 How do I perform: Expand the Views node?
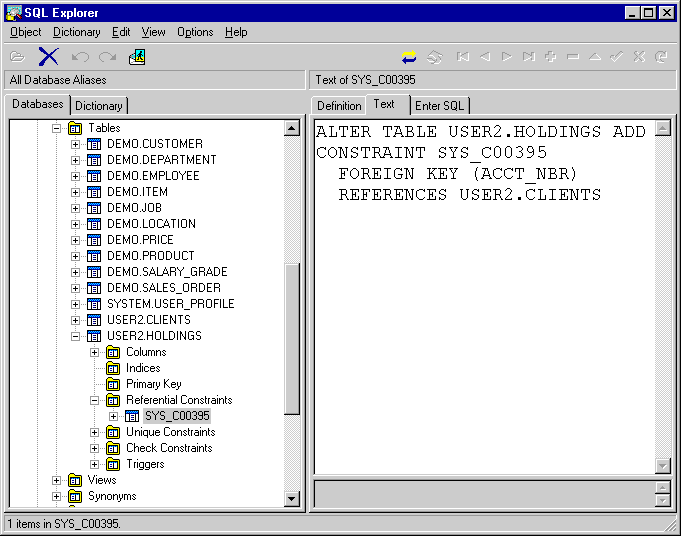[x=56, y=480]
